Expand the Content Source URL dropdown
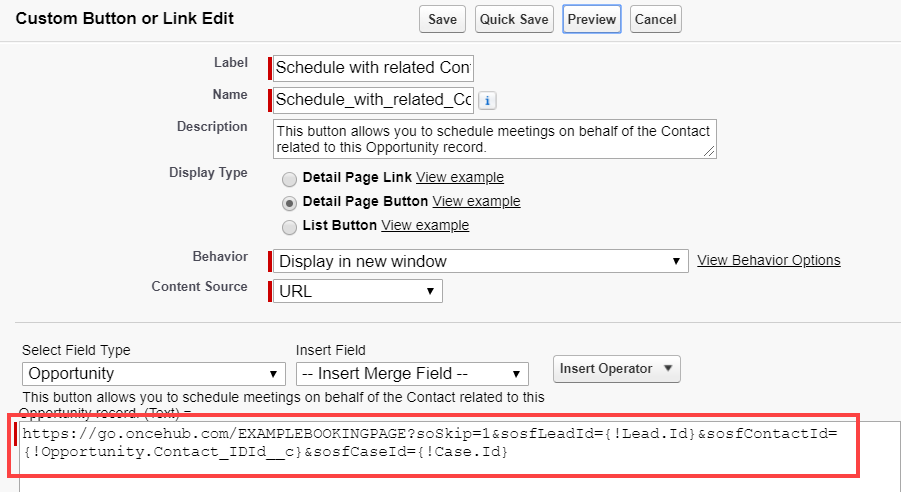 (x=357, y=290)
